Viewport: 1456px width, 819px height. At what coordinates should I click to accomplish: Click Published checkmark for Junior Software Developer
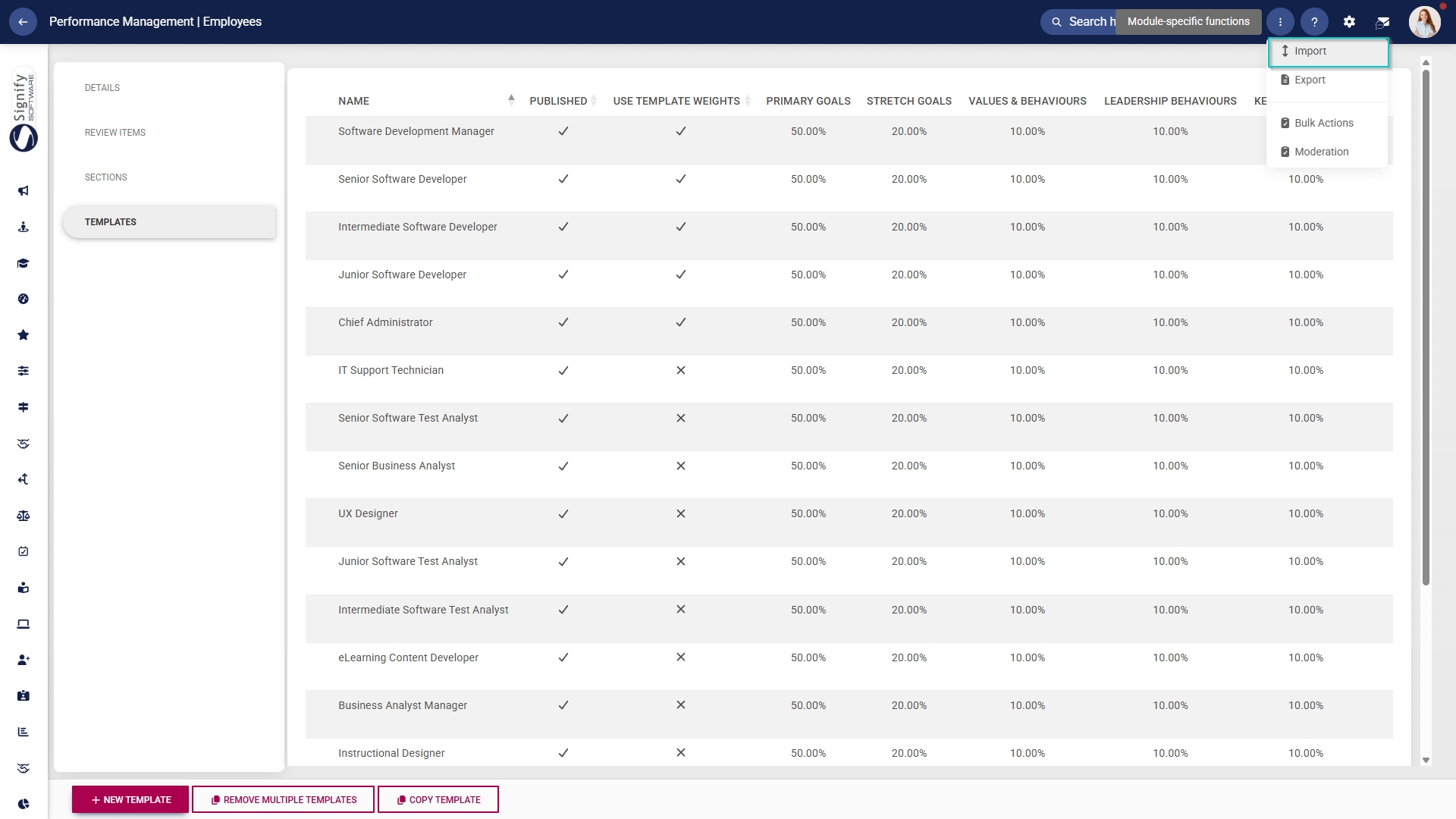563,275
